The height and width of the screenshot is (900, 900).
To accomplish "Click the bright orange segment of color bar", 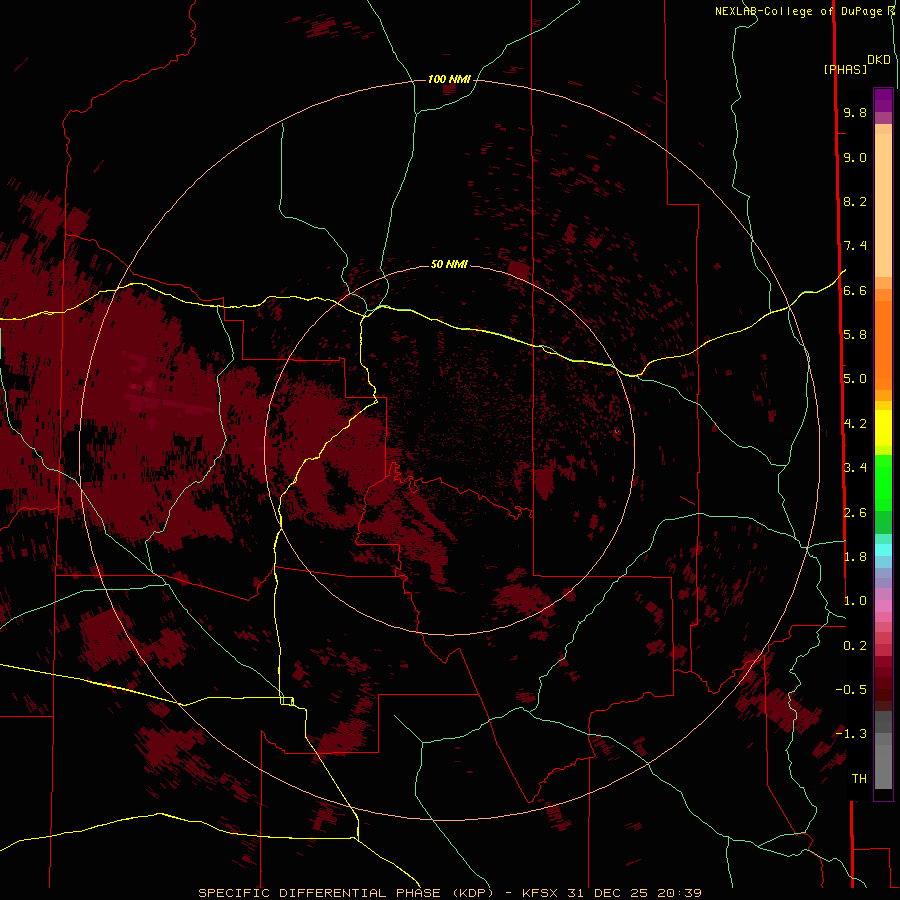I will 883,344.
